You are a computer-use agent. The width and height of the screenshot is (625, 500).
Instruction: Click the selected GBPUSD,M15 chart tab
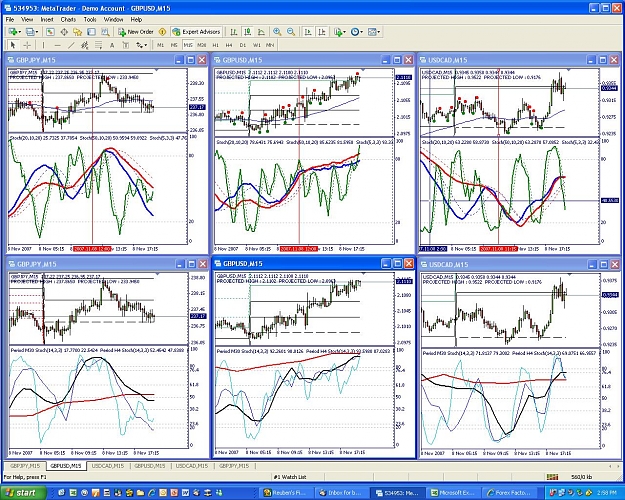coord(66,466)
